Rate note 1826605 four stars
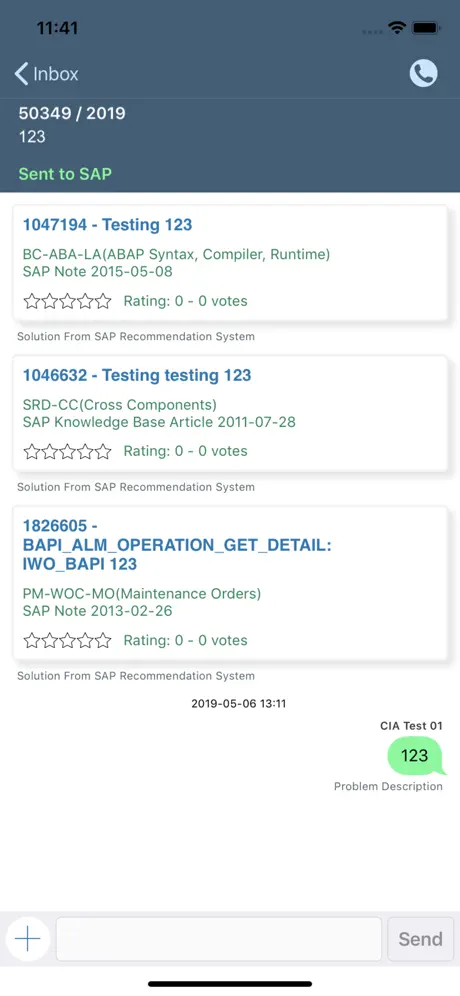The width and height of the screenshot is (460, 996). (x=85, y=640)
